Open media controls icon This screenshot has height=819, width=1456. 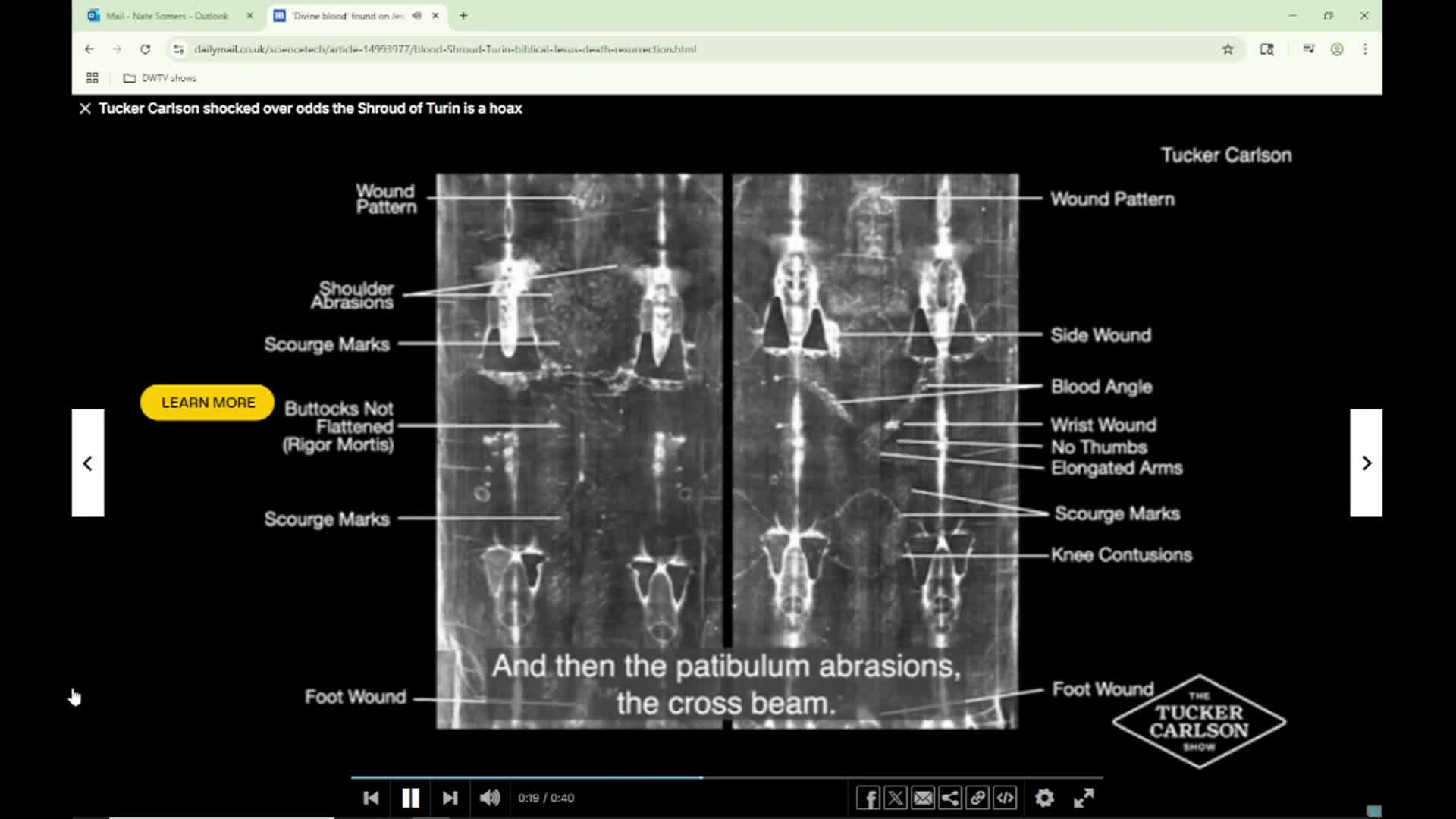pyautogui.click(x=1309, y=49)
